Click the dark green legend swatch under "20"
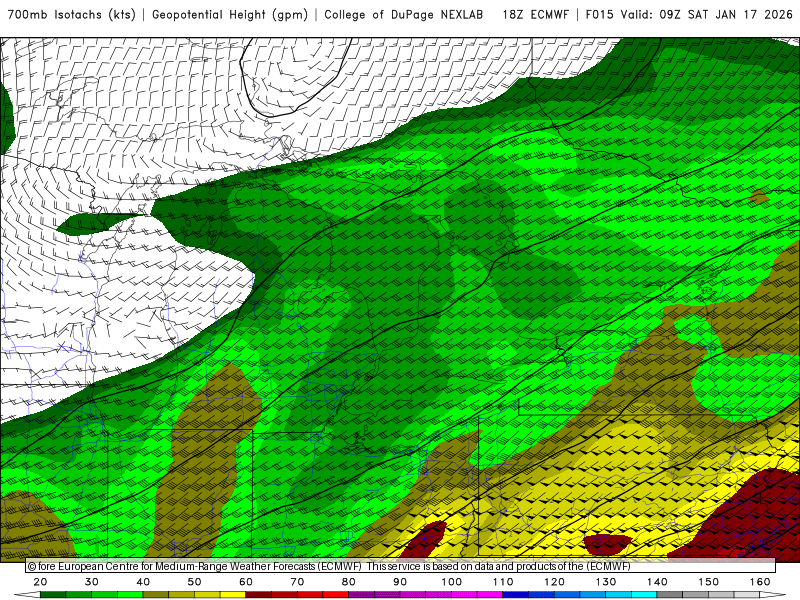 (x=53, y=596)
